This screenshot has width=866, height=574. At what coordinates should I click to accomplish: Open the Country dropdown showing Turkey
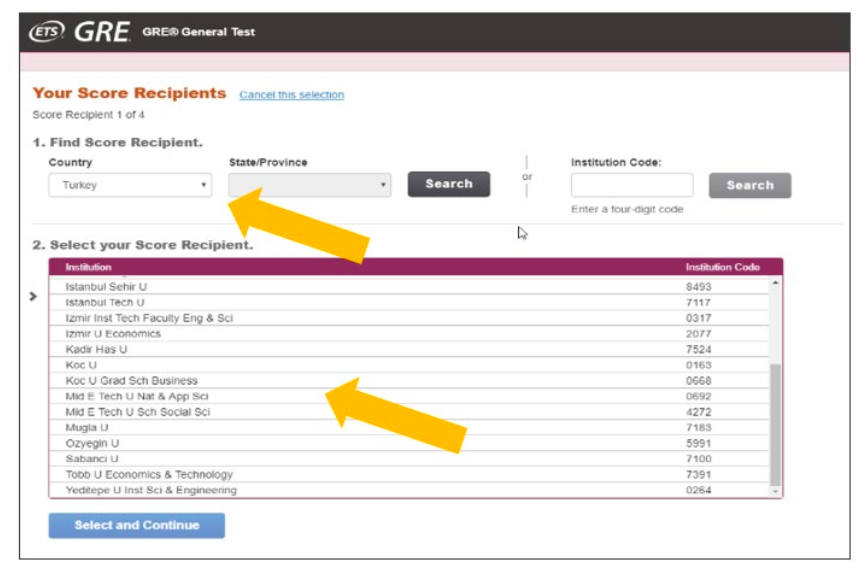[x=130, y=185]
